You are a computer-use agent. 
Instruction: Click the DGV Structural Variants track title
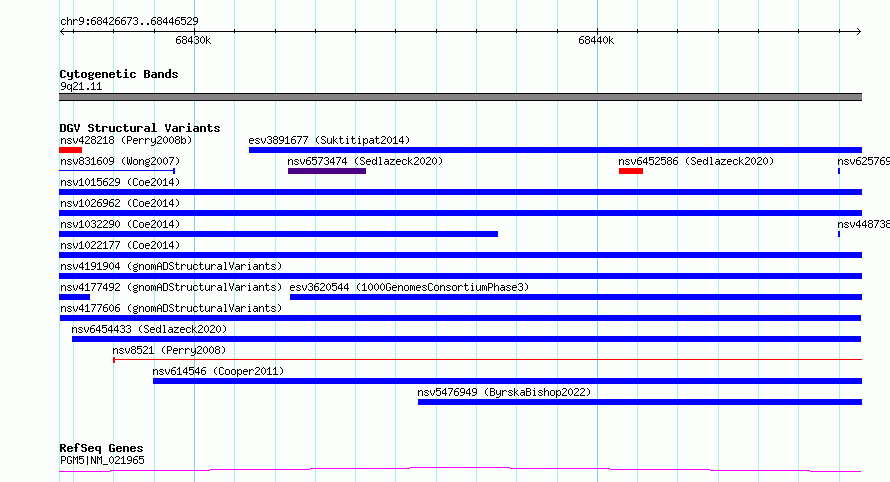[140, 128]
